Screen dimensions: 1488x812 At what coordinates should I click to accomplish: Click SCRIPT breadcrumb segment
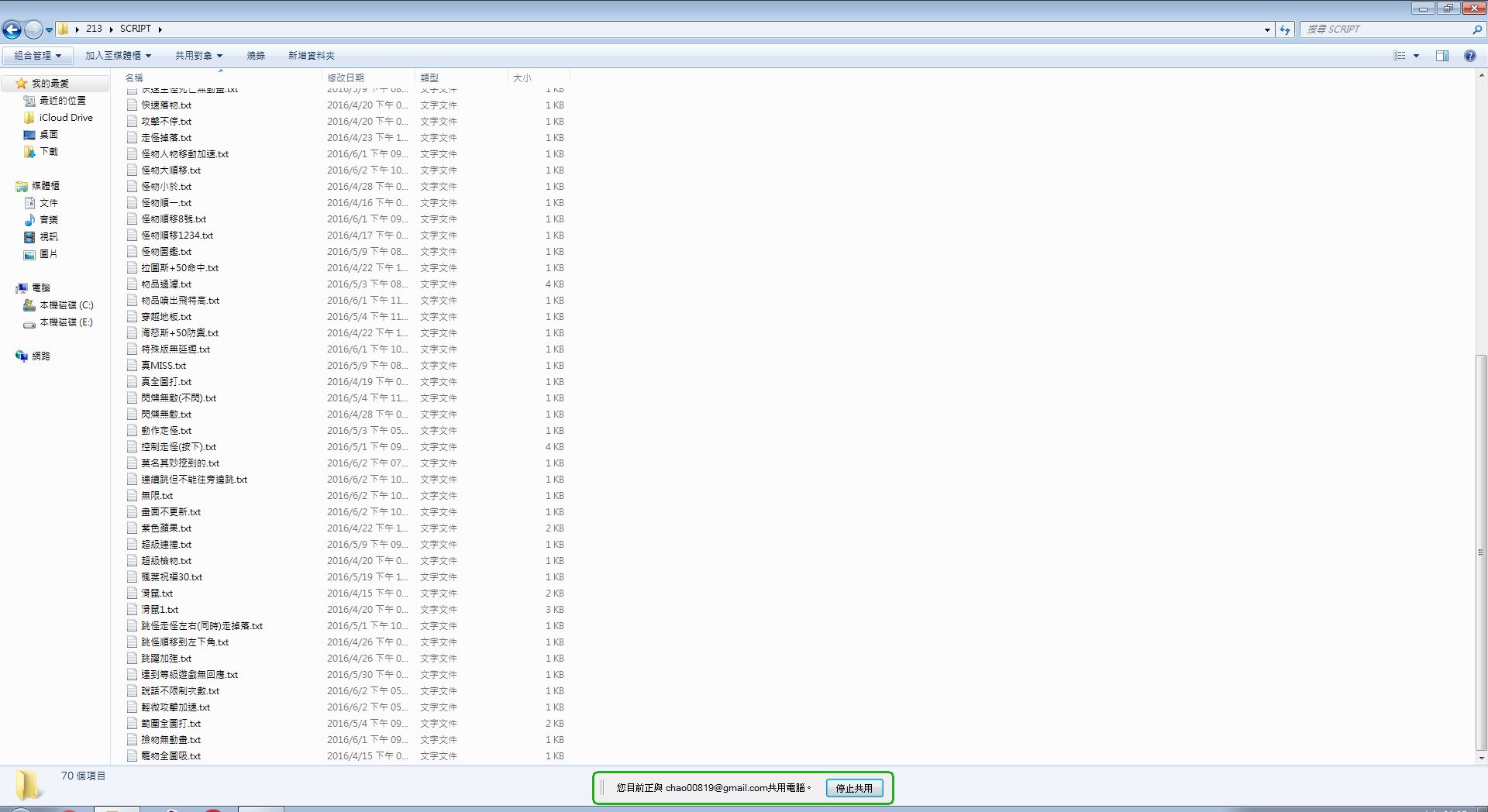tap(136, 29)
